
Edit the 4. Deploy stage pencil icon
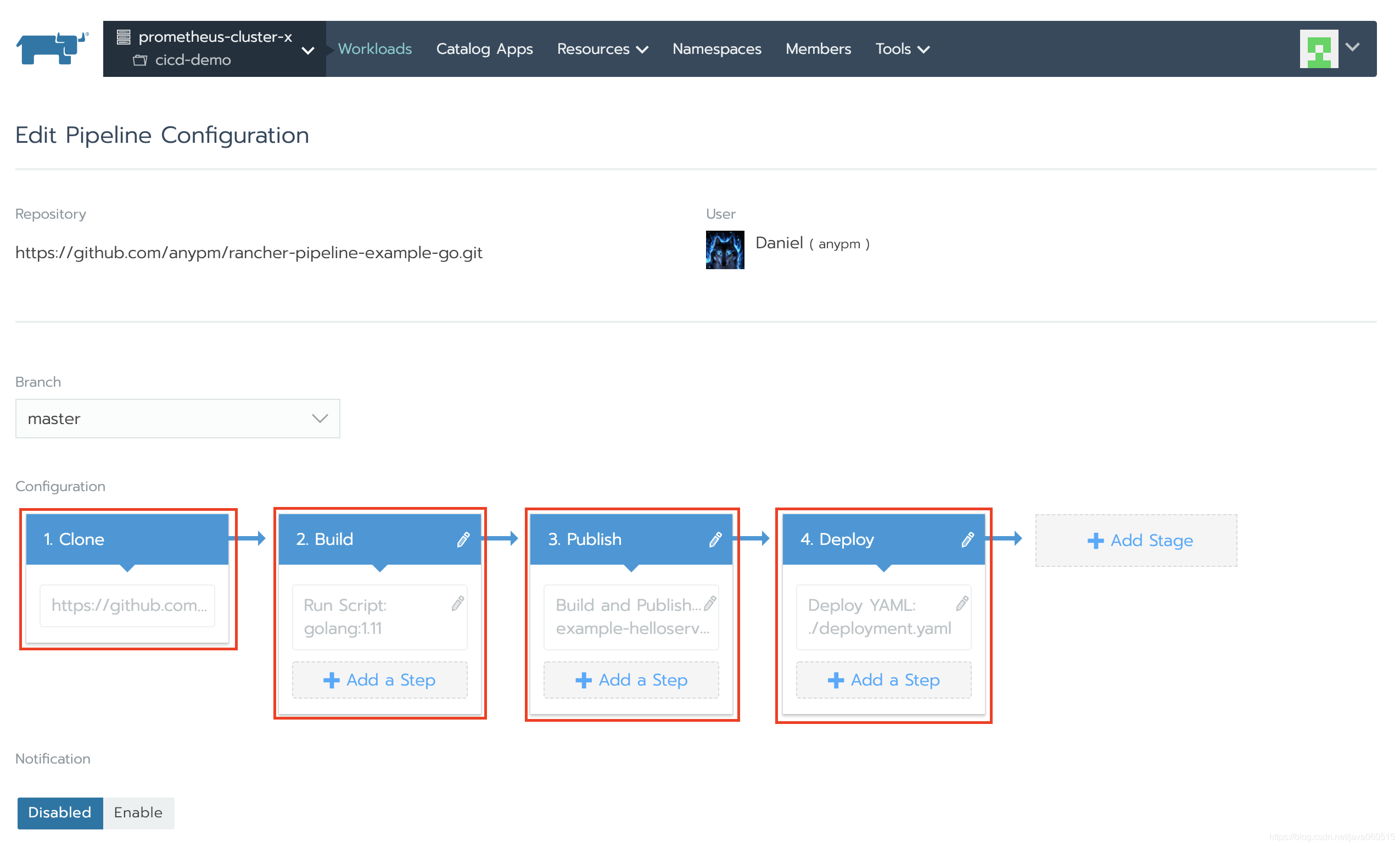967,539
